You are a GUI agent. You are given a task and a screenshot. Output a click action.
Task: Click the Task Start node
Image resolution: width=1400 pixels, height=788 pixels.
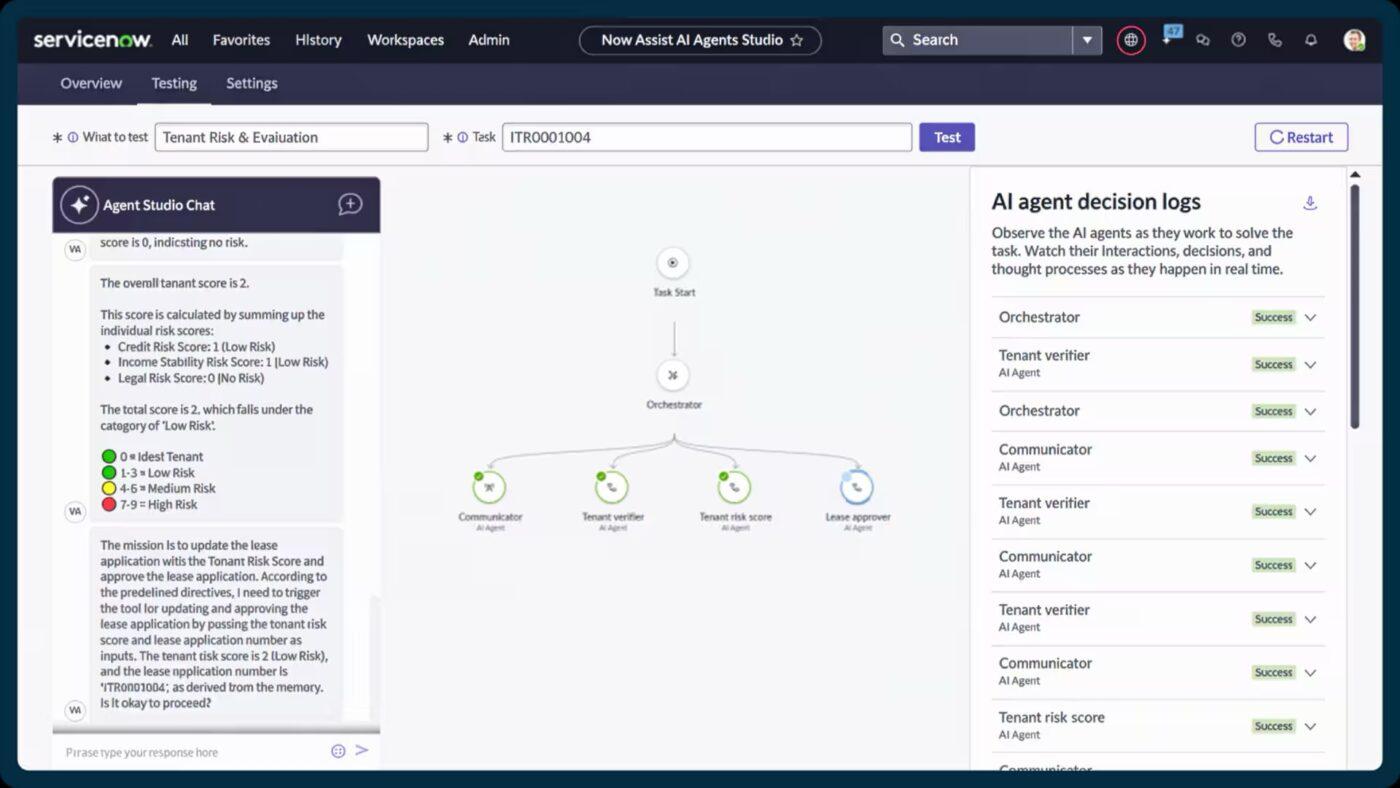pyautogui.click(x=673, y=261)
